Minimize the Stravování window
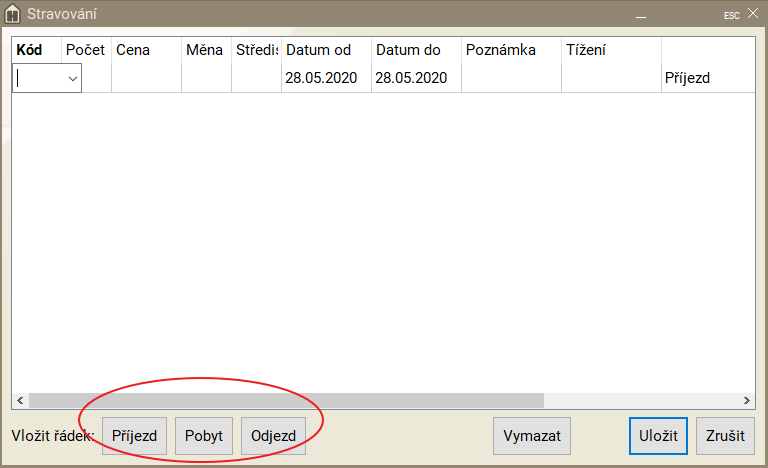768x468 pixels. tap(640, 15)
